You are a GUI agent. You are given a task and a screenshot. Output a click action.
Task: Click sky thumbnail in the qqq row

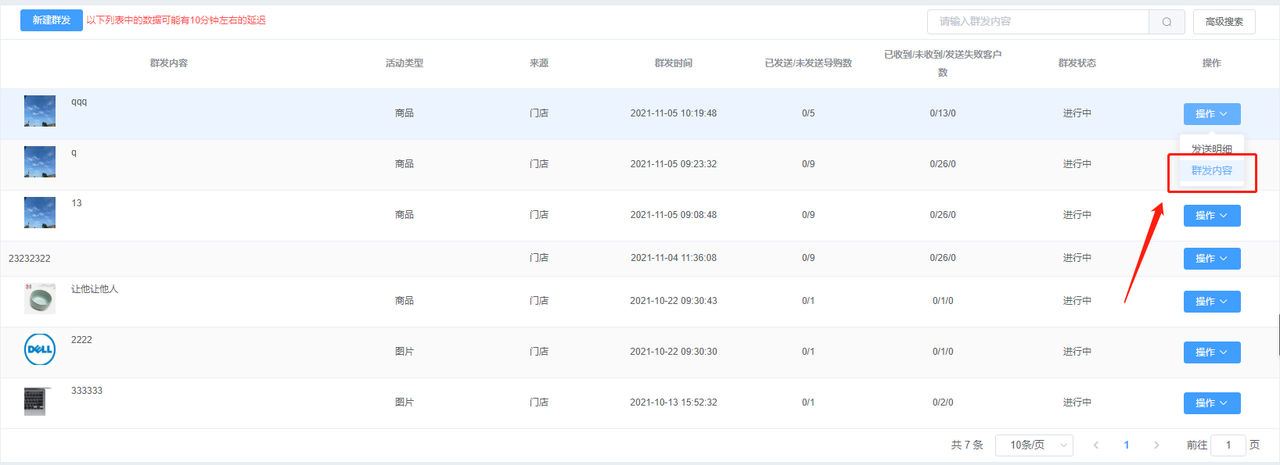[x=39, y=111]
